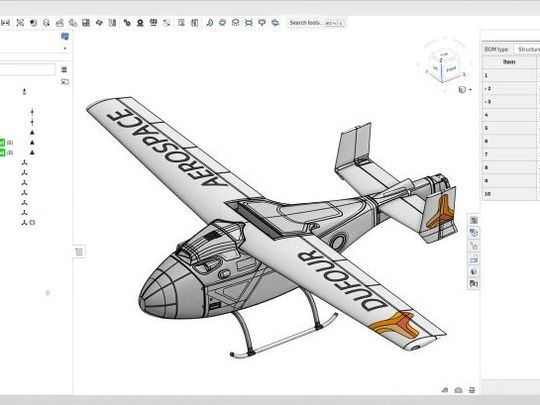Select the Screw relation tool

tap(154, 23)
